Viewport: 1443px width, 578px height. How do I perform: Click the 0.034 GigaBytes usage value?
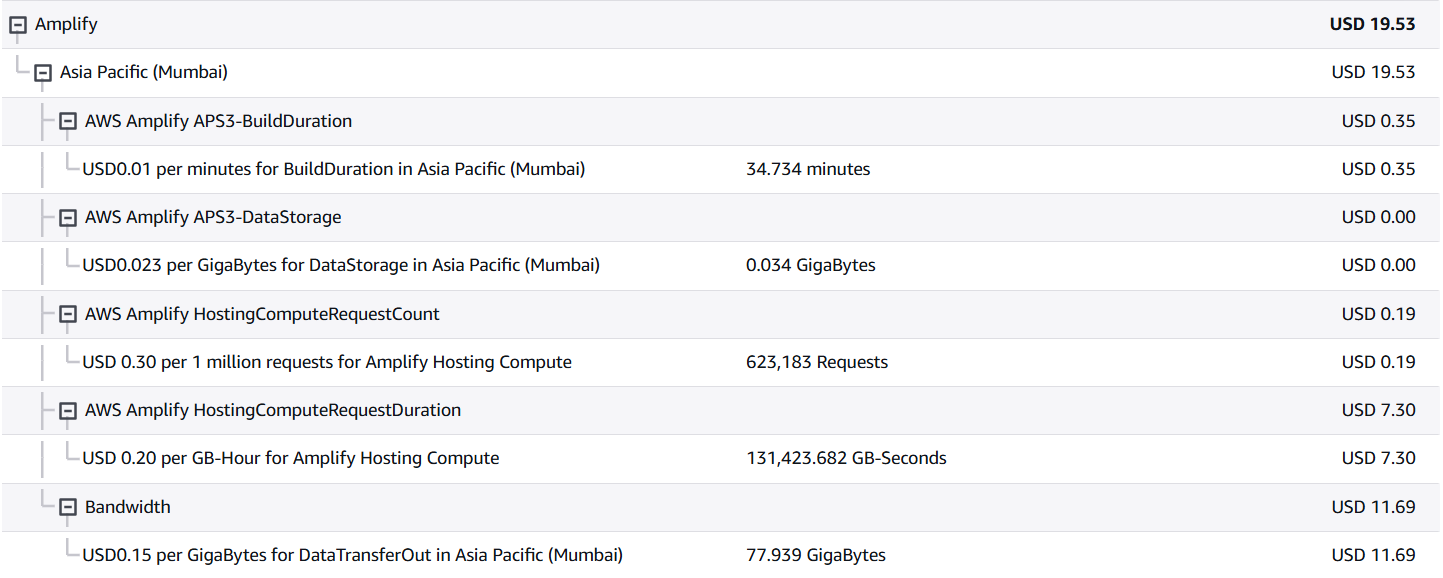[810, 265]
